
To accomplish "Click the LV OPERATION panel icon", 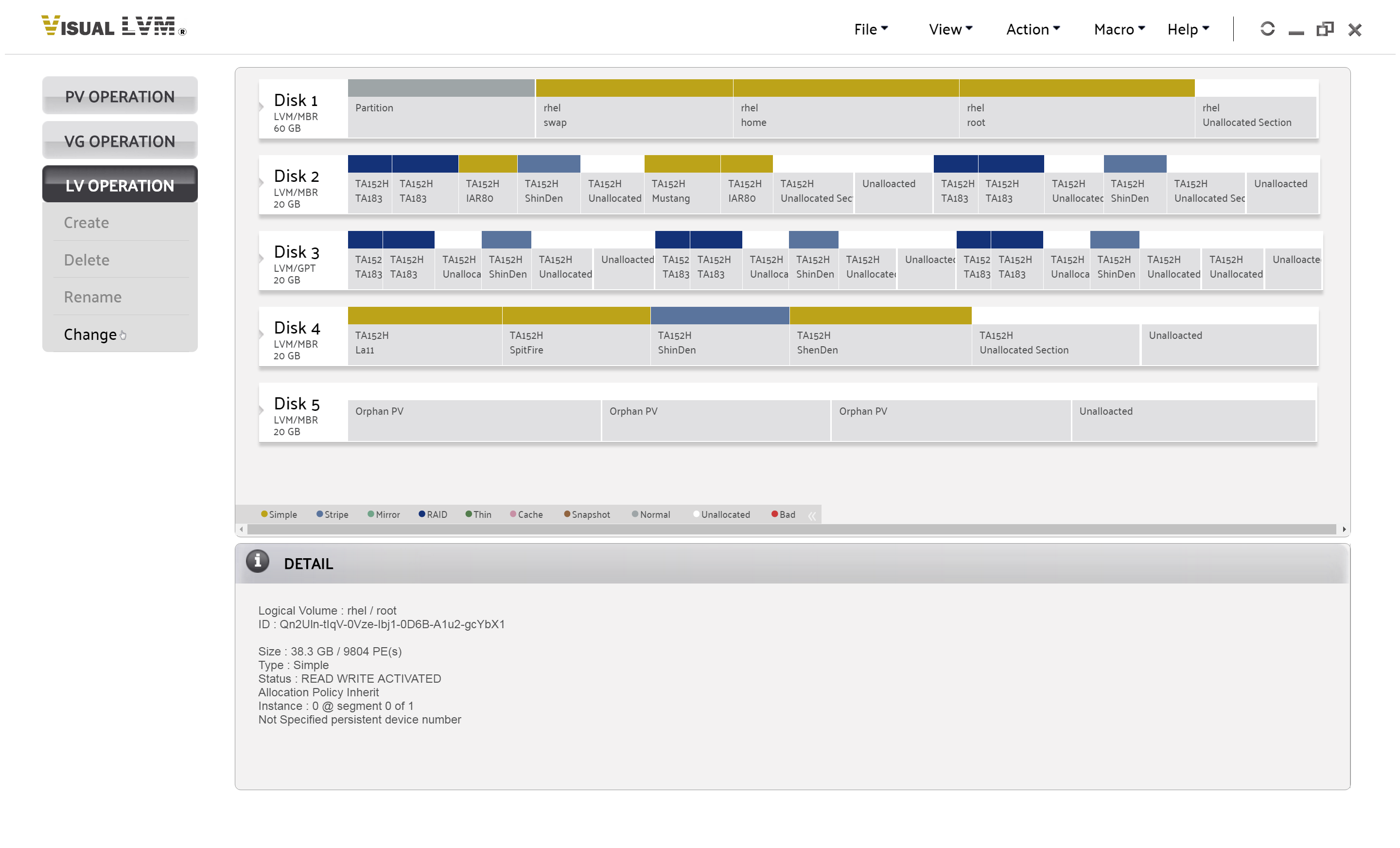I will point(118,185).
